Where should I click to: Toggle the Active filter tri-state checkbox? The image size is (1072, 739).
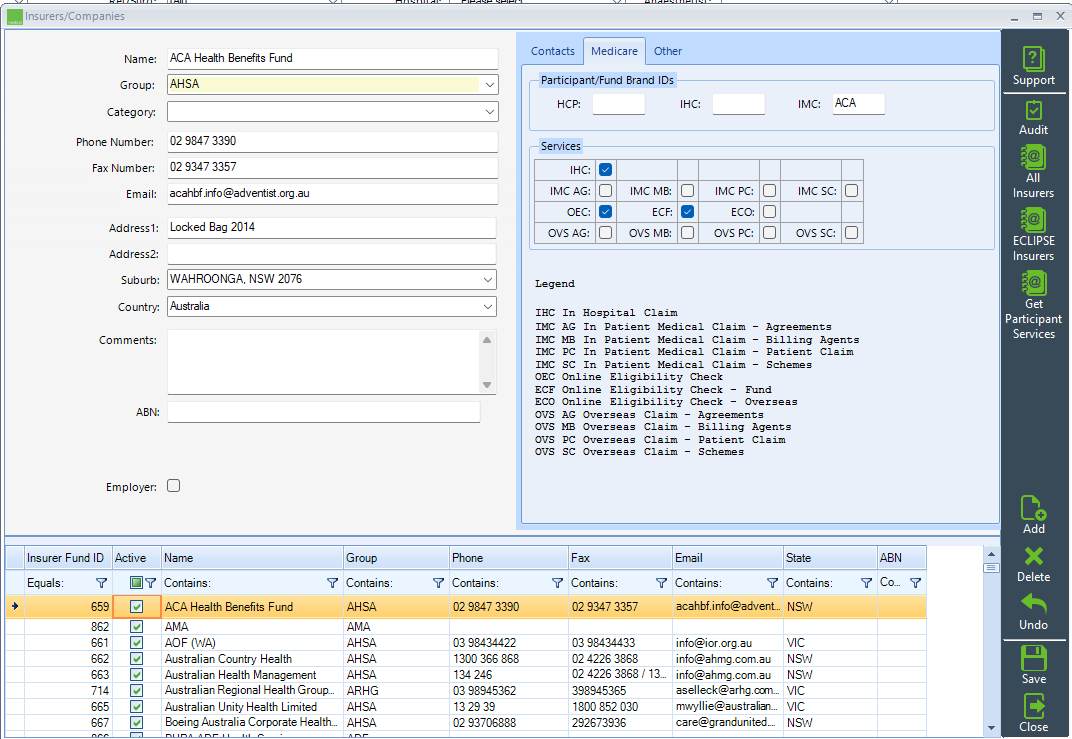point(136,583)
